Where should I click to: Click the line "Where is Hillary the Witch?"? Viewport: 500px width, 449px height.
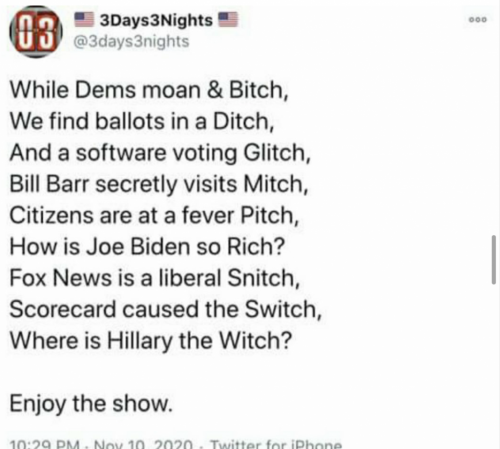point(151,341)
